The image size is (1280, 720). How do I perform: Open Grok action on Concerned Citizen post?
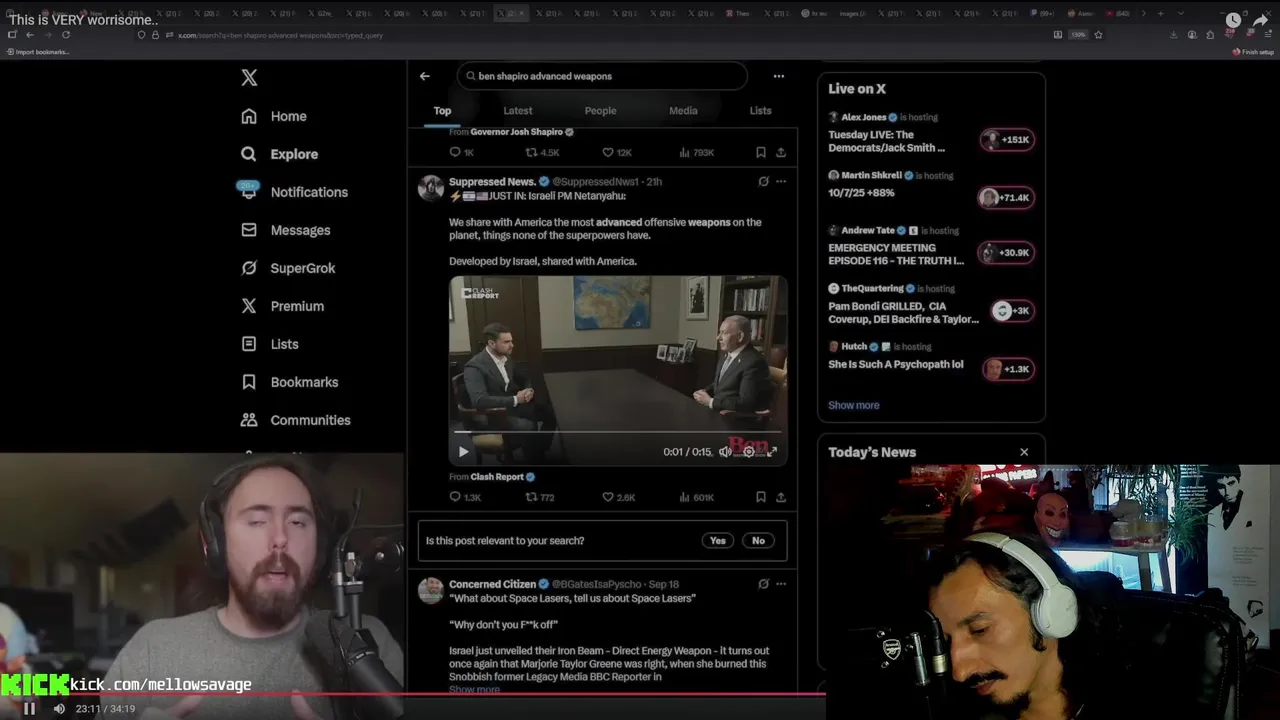[x=763, y=584]
